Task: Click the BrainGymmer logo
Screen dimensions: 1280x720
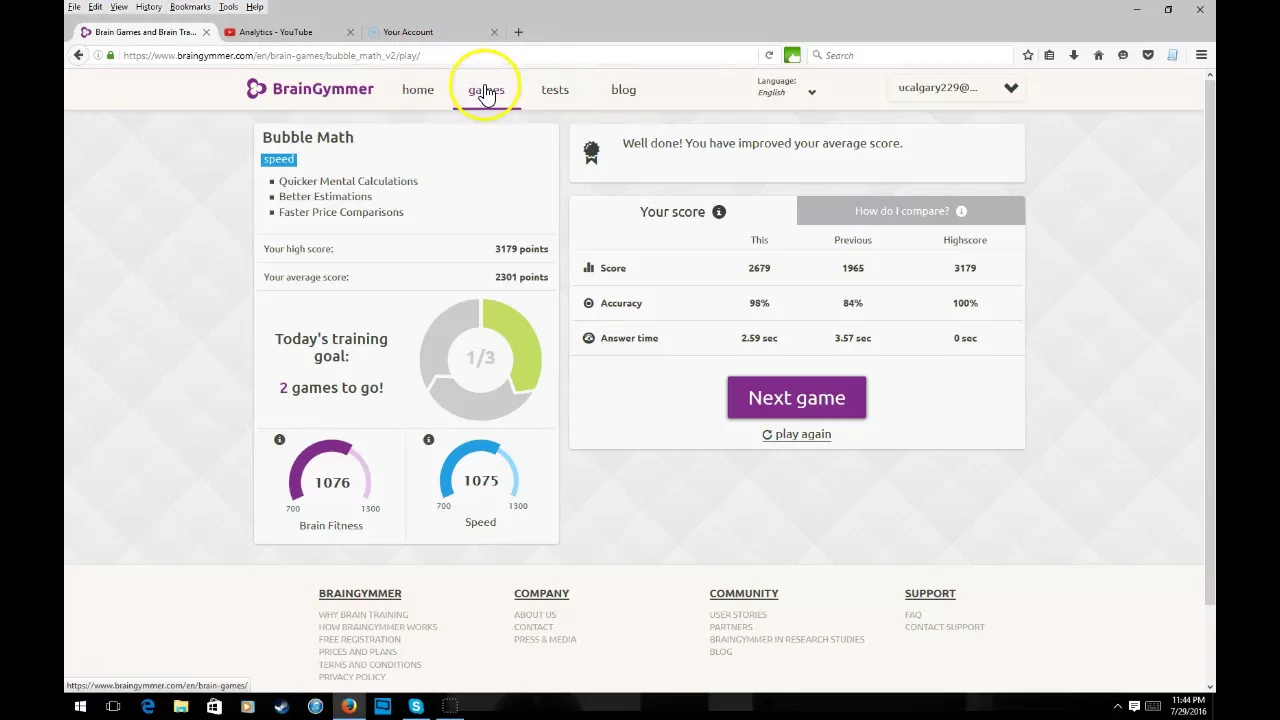Action: 310,89
